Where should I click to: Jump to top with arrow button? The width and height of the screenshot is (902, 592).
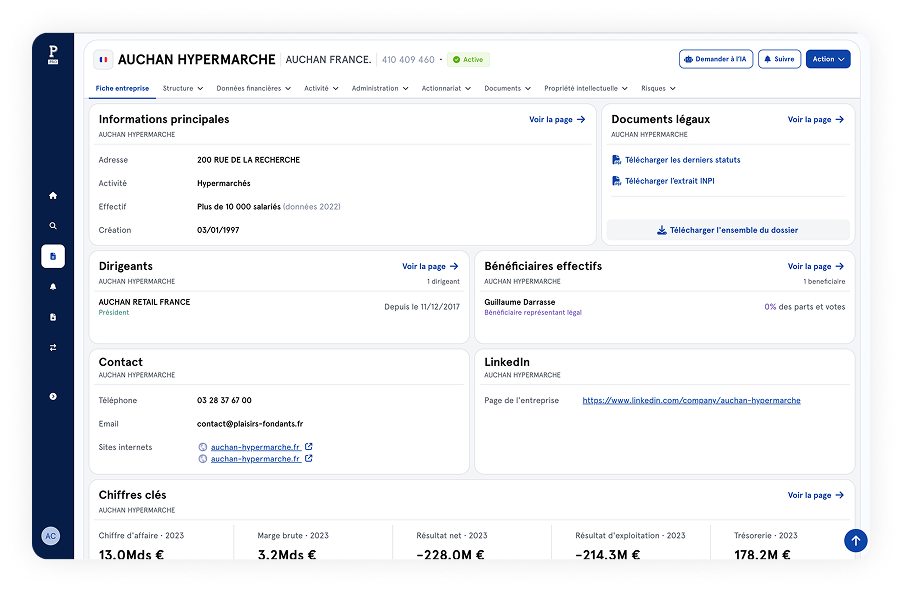[x=855, y=540]
